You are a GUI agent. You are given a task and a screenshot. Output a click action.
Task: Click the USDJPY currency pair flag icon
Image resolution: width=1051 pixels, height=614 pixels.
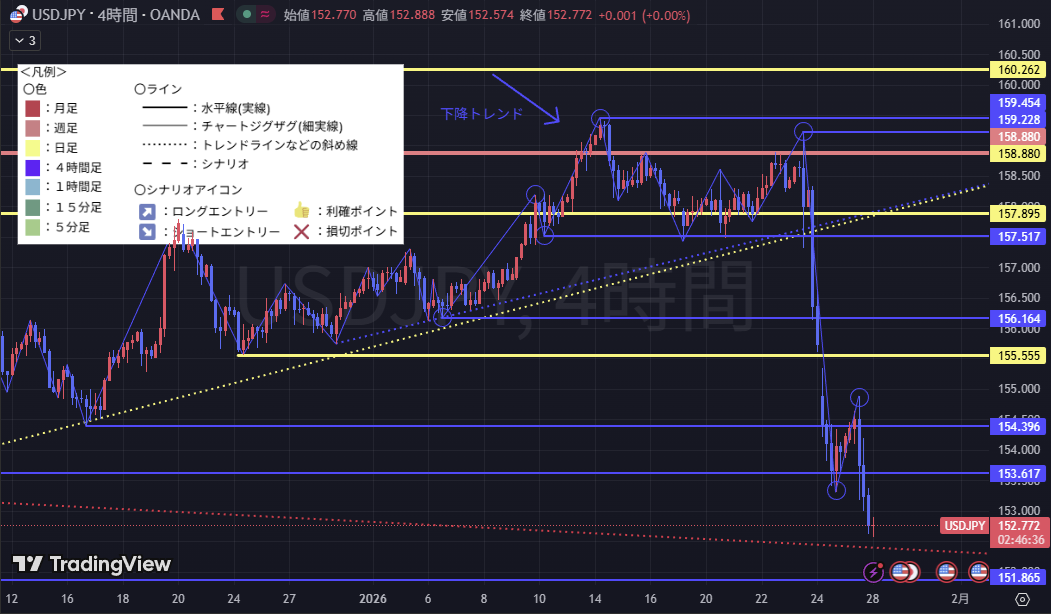click(x=19, y=15)
